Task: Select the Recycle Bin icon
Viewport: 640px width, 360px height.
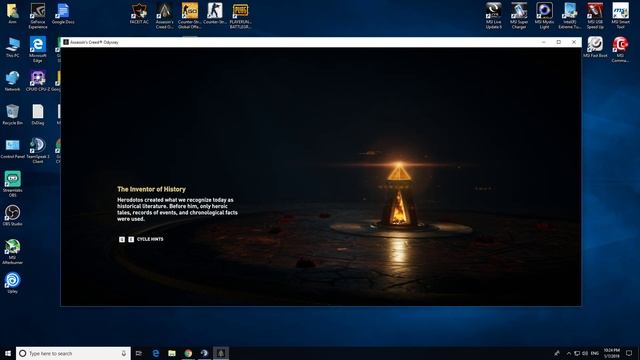Action: pyautogui.click(x=13, y=115)
